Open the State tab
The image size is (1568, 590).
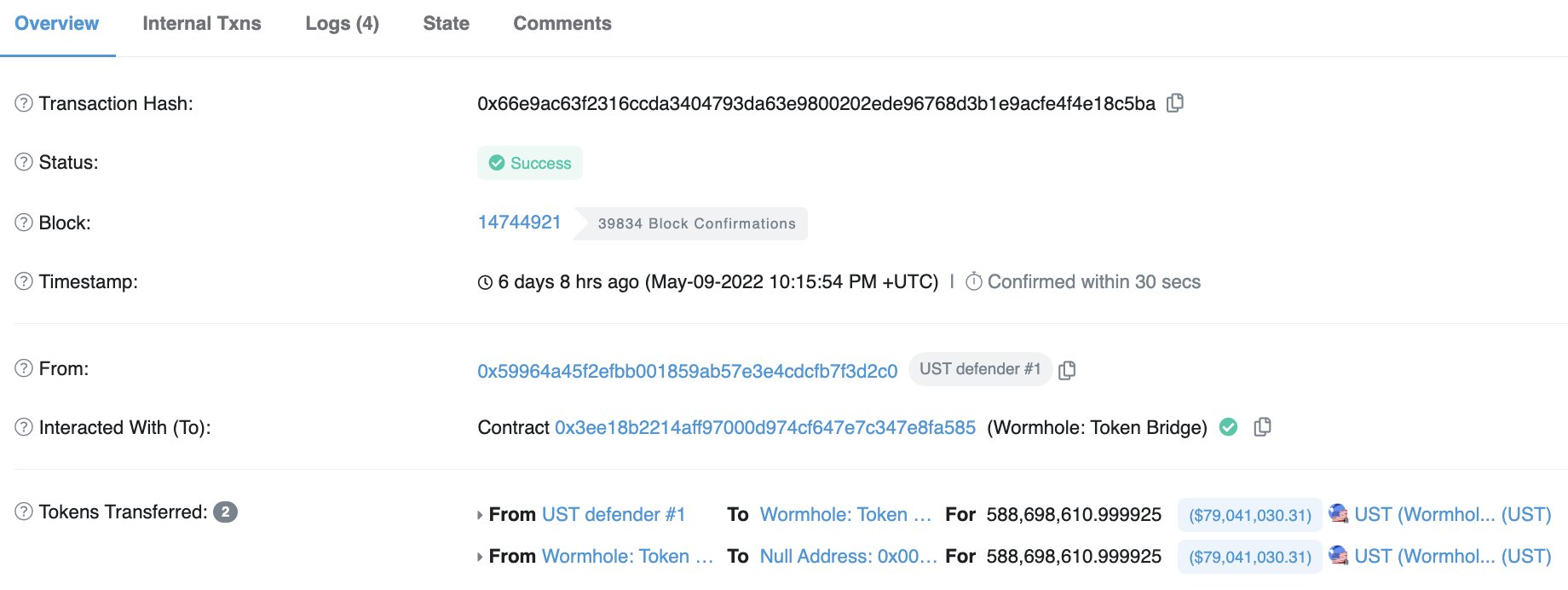(x=446, y=24)
